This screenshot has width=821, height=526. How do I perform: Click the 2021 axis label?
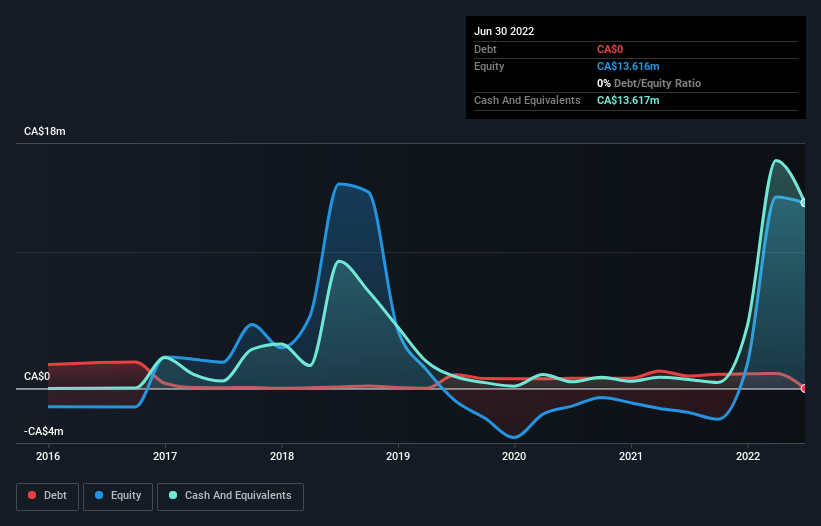pos(631,456)
